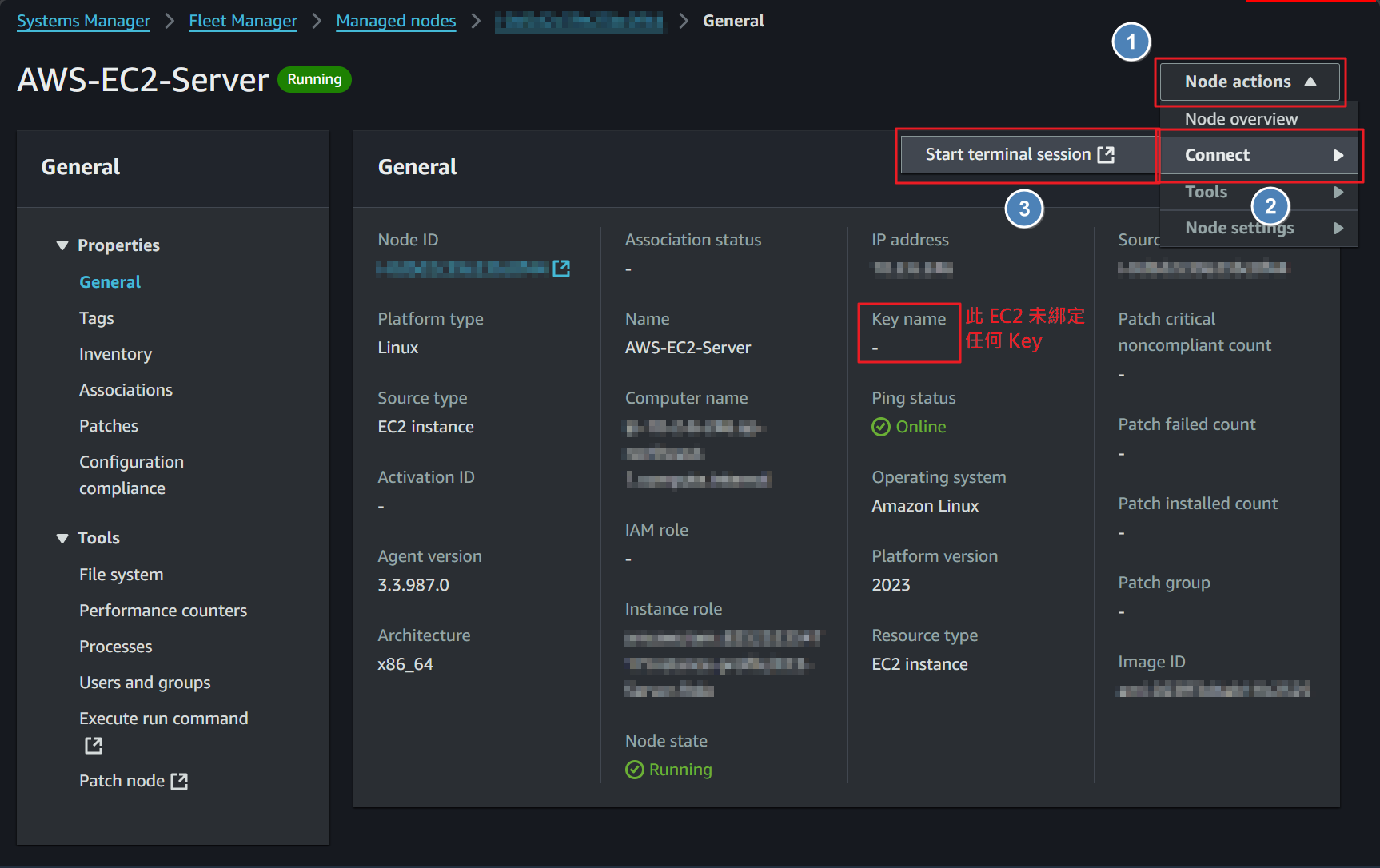Screen dimensions: 1380x868
Task: Click the Name value AWS-EC2-Server
Action: tap(688, 348)
